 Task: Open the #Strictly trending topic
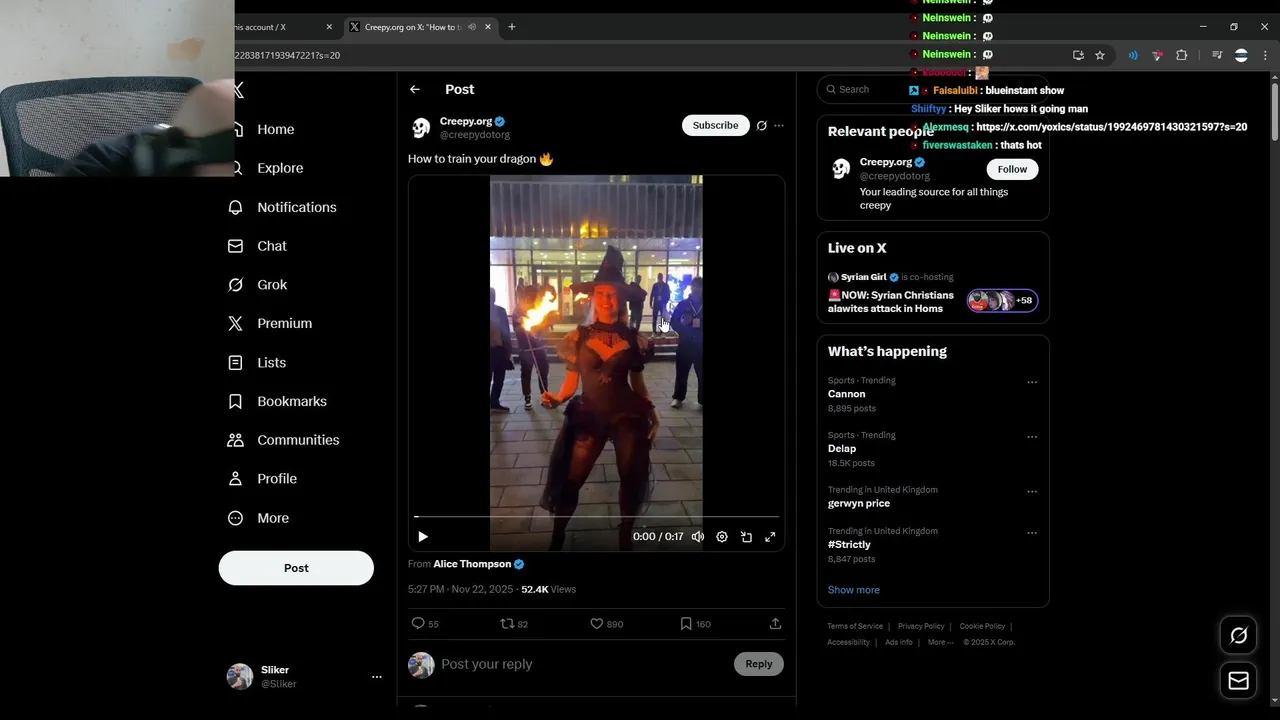tap(849, 545)
